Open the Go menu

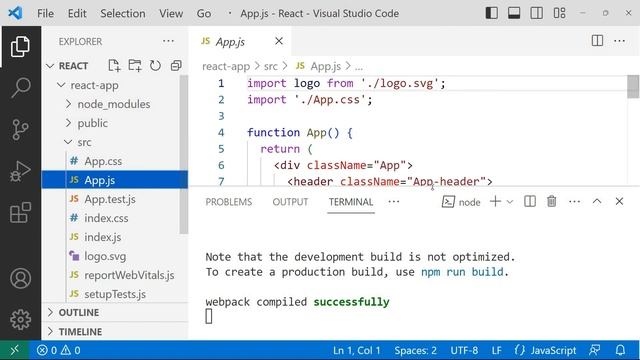(204, 13)
